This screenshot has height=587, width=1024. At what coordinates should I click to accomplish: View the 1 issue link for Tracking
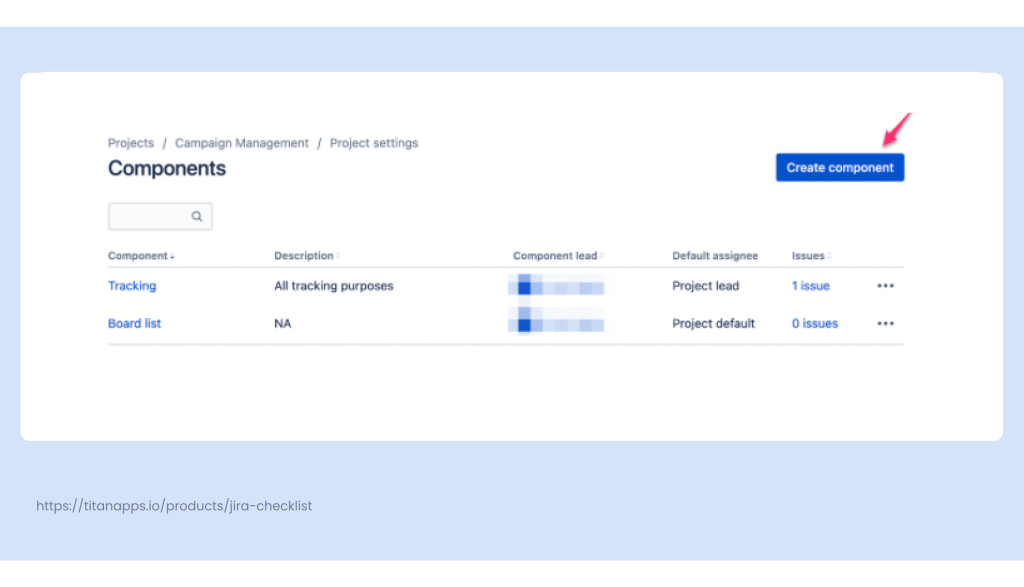810,286
